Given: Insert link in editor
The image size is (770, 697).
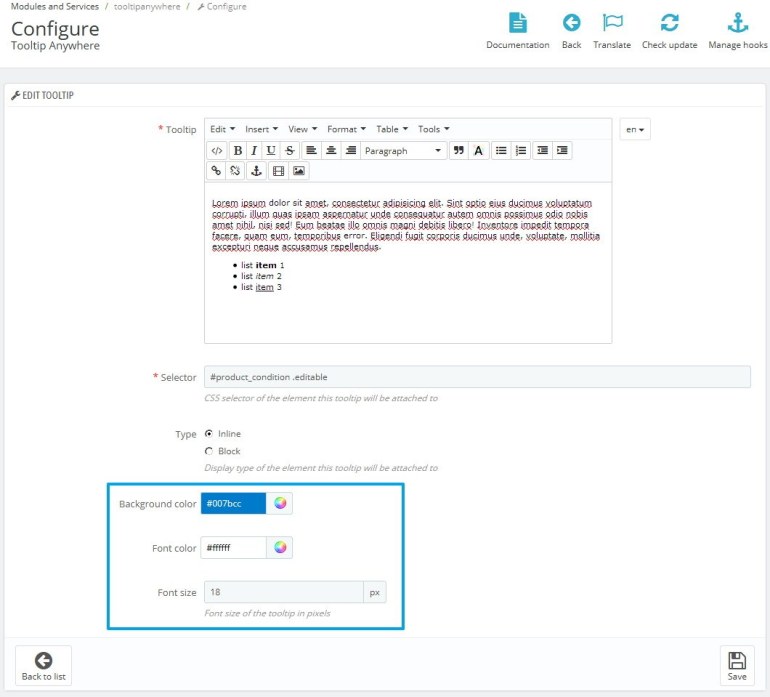Looking at the screenshot, I should click(x=216, y=171).
